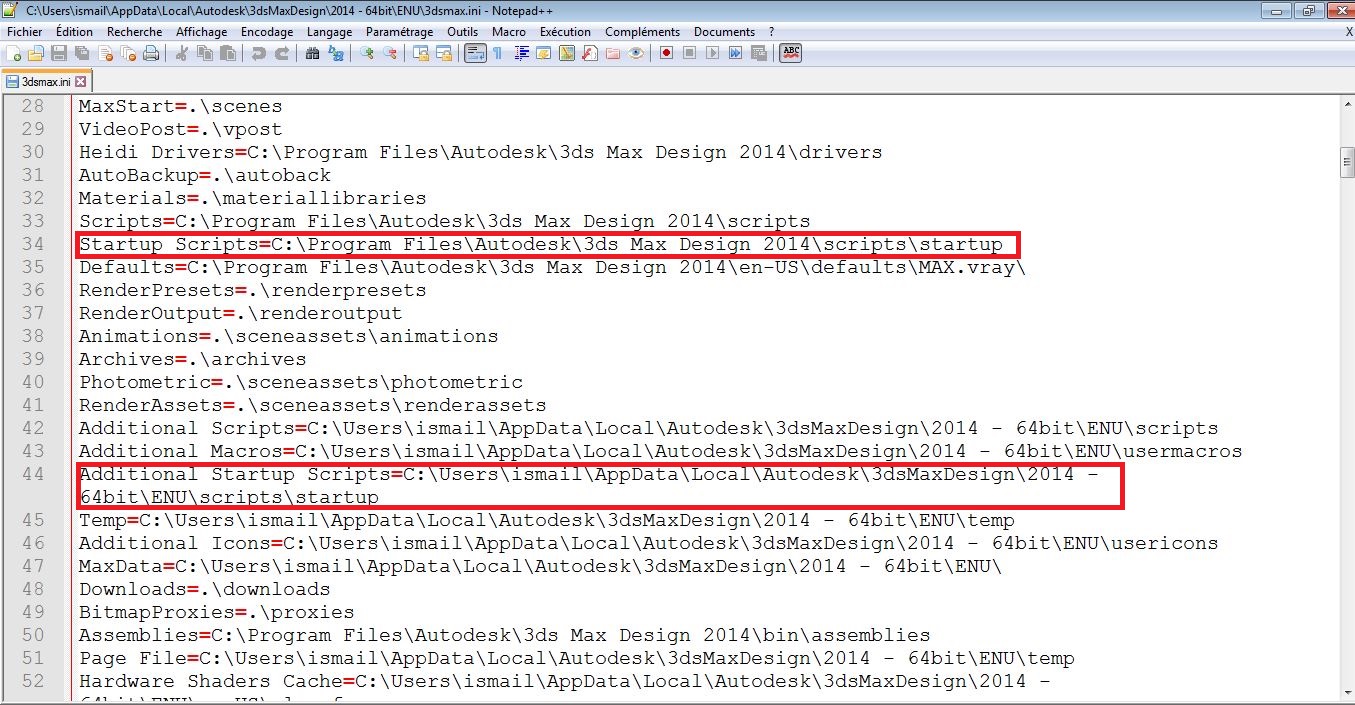Open the Affichage menu
Screen dimensions: 1355x705
(x=202, y=32)
